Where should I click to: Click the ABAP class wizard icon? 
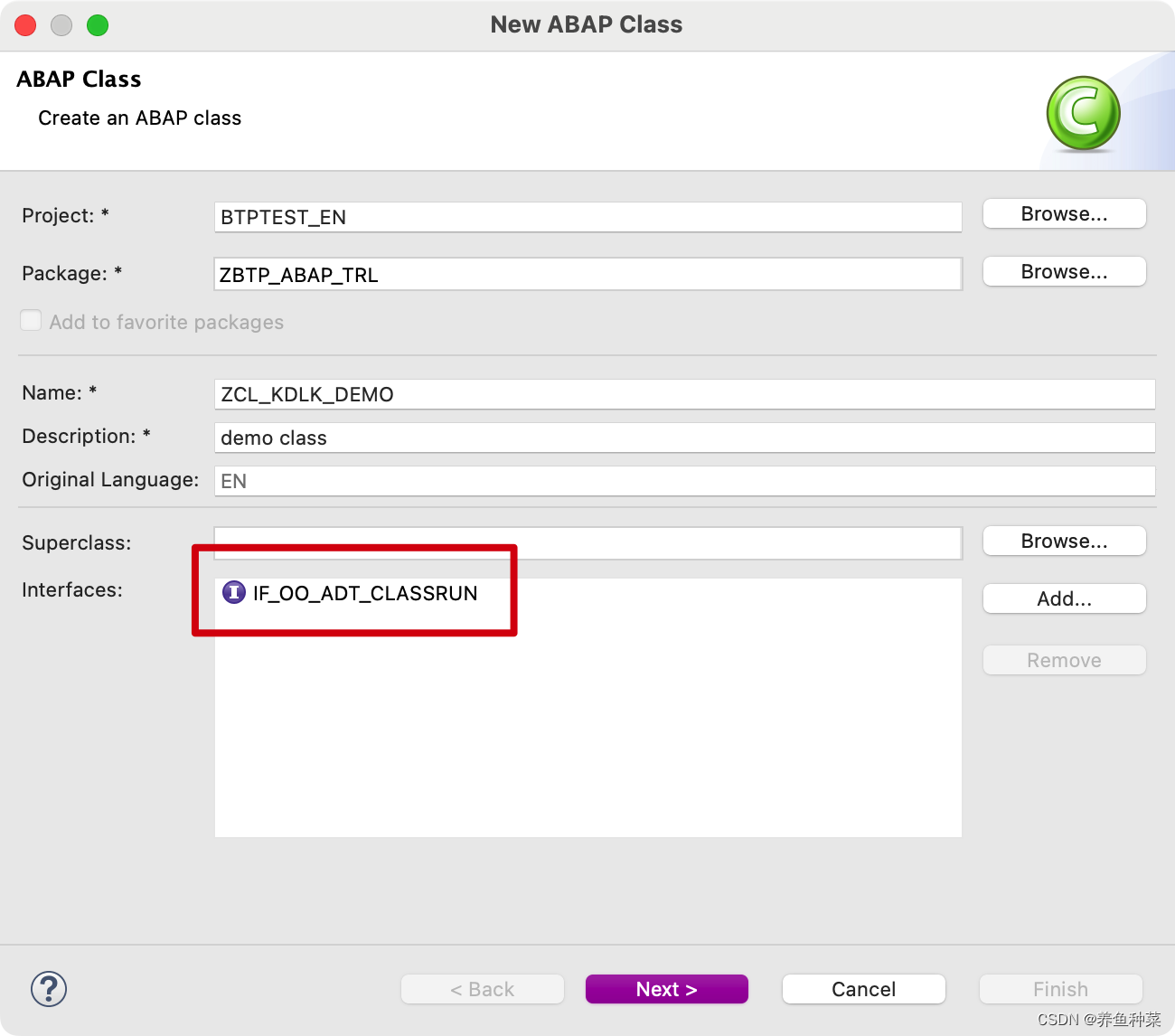click(1082, 113)
